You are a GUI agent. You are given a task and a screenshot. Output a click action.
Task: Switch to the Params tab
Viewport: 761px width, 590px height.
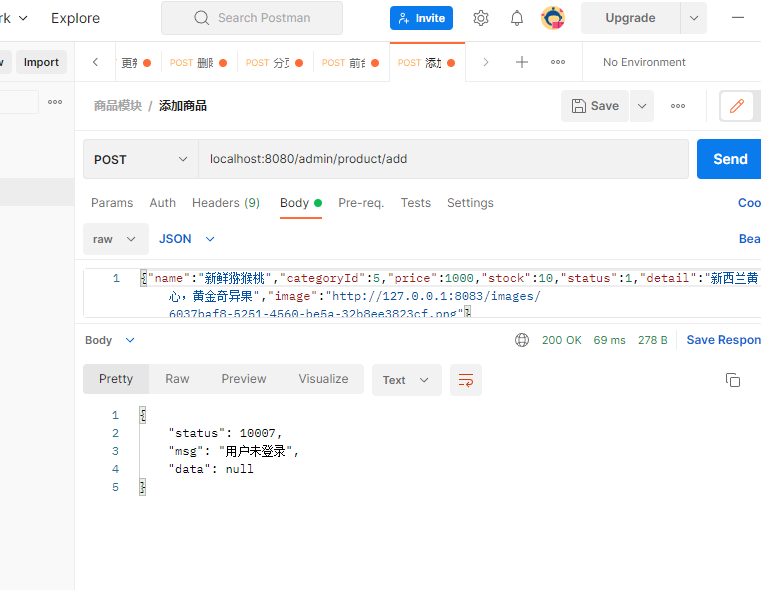[112, 203]
